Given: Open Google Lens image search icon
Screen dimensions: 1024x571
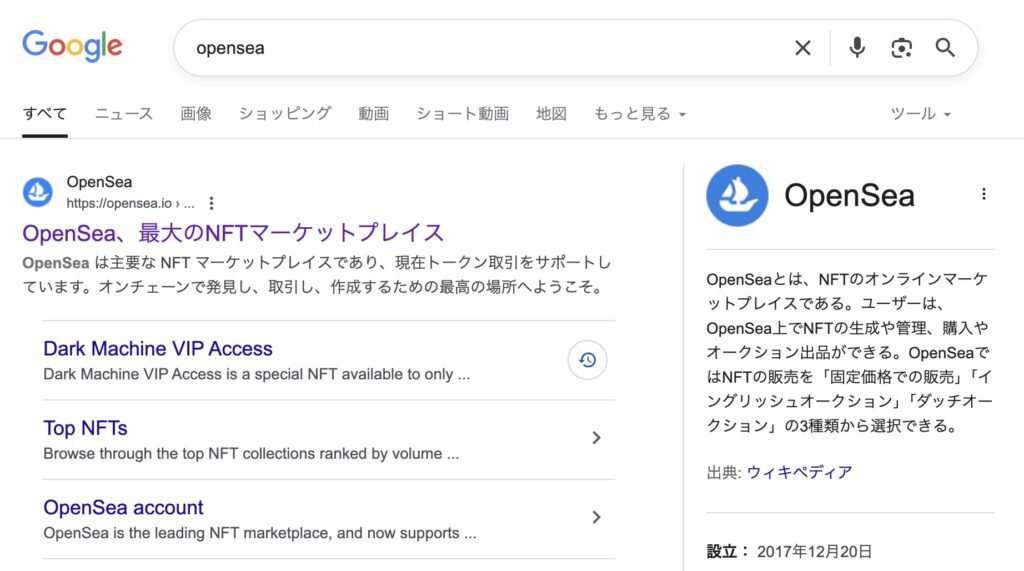Looking at the screenshot, I should pos(901,48).
